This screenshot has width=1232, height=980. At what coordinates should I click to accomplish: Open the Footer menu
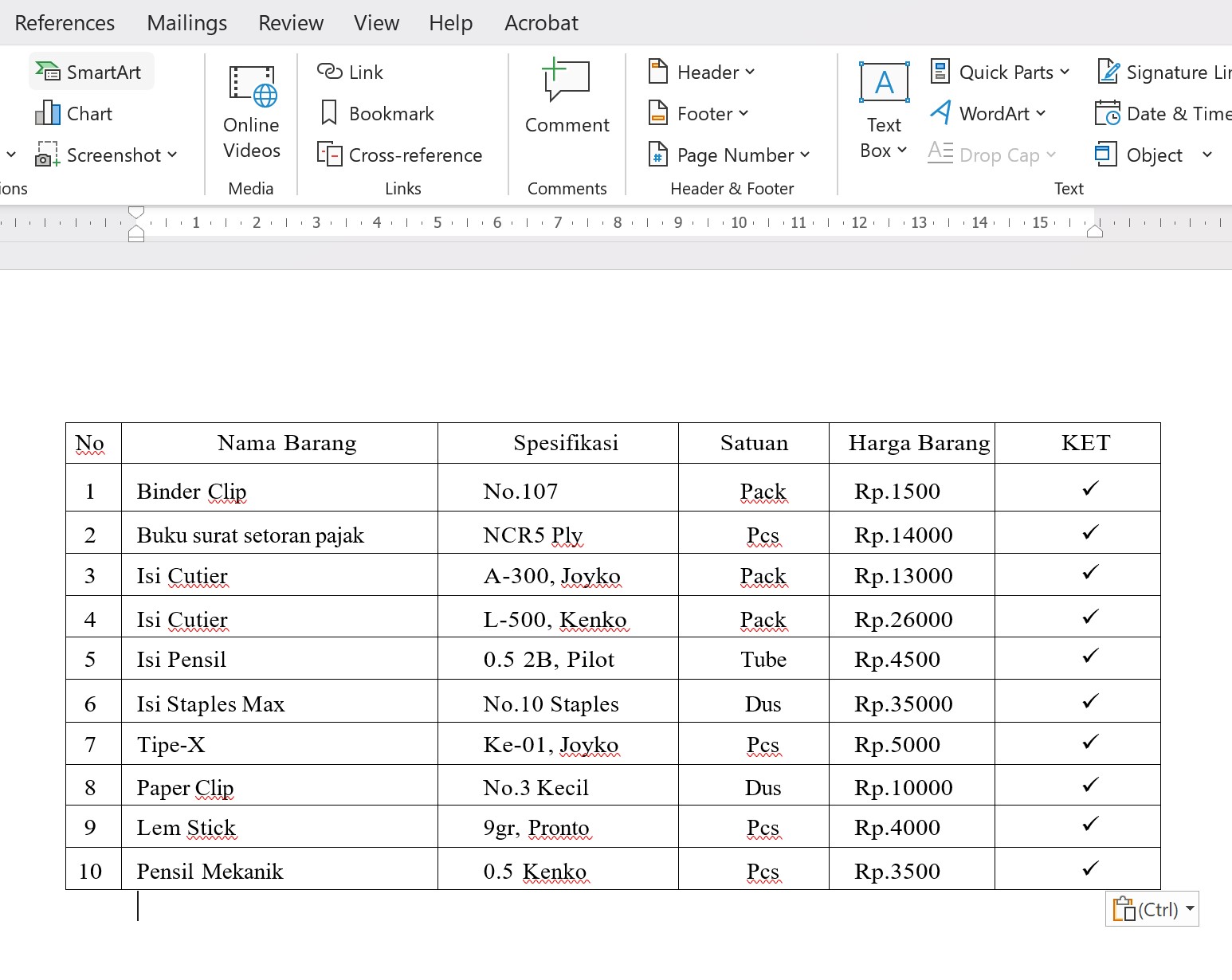697,113
